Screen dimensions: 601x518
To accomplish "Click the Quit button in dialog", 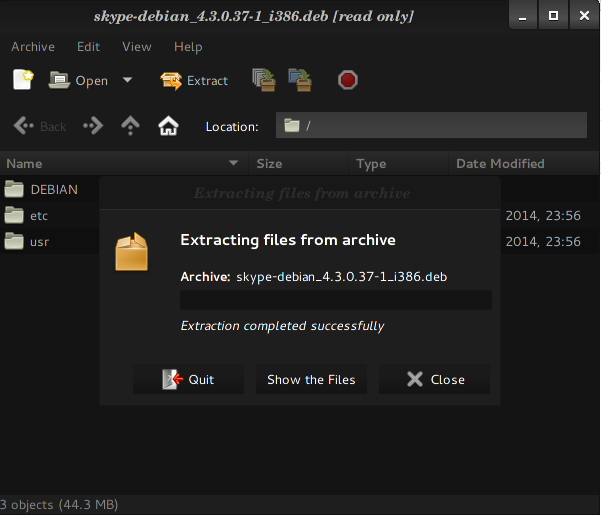I will tap(188, 379).
